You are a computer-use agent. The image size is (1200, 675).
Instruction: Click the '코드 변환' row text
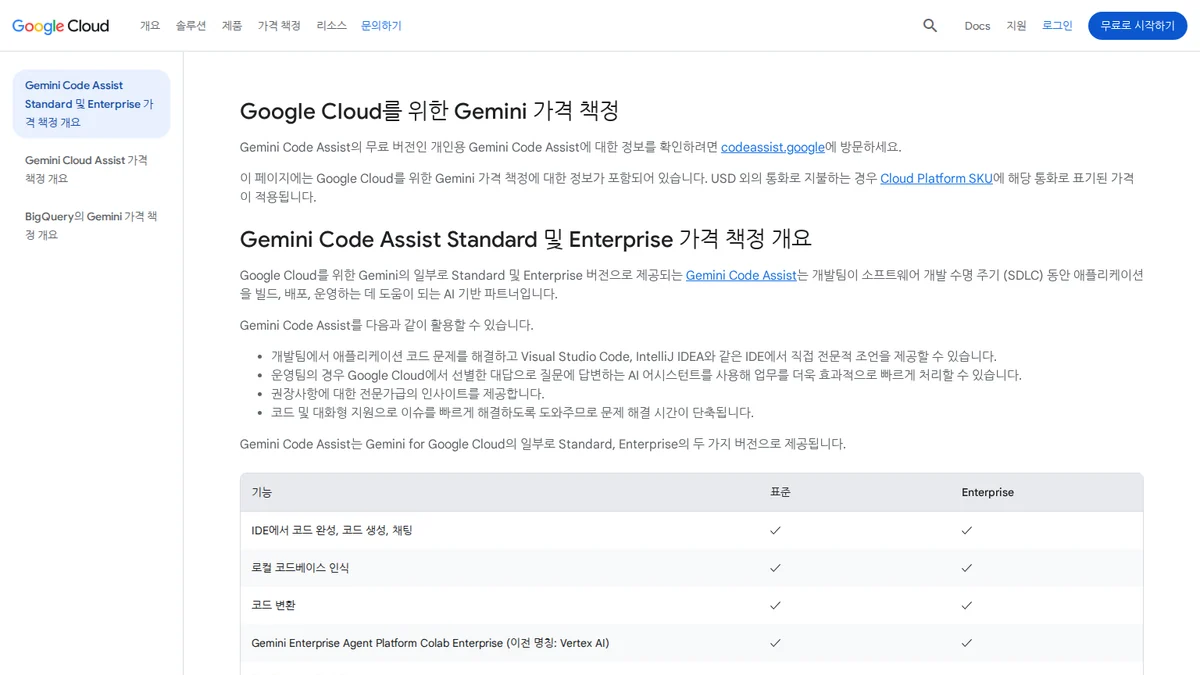[x=273, y=605]
